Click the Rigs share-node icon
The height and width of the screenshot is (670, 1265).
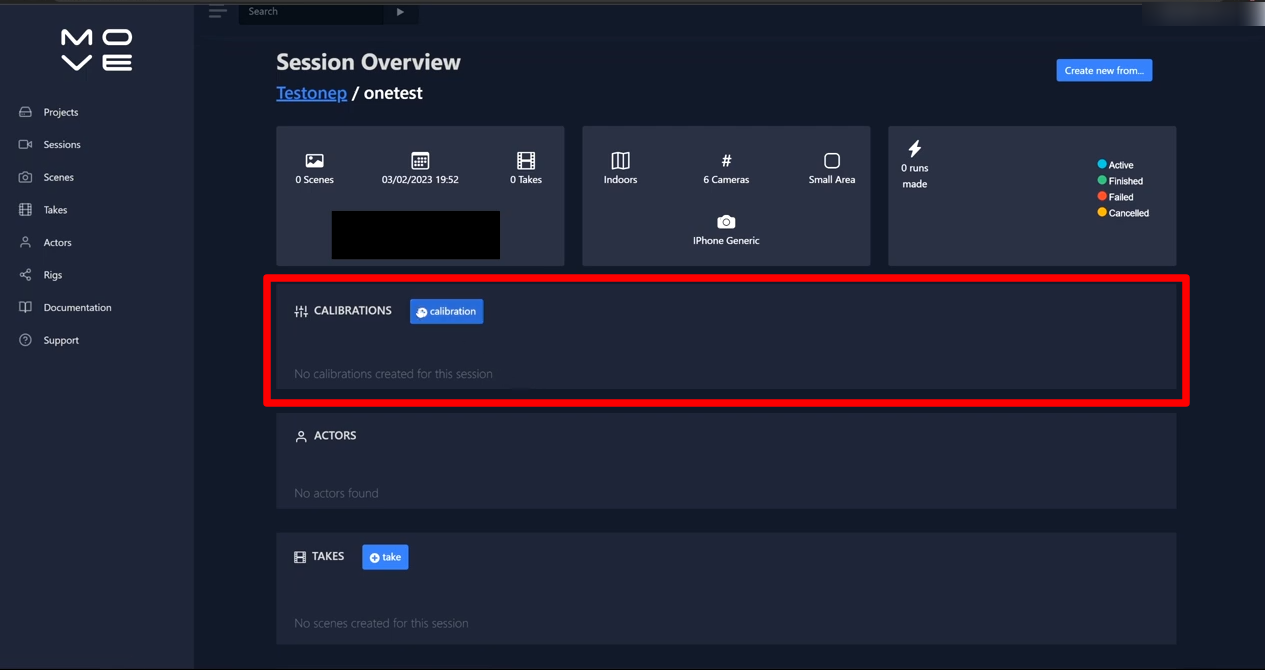tap(25, 275)
